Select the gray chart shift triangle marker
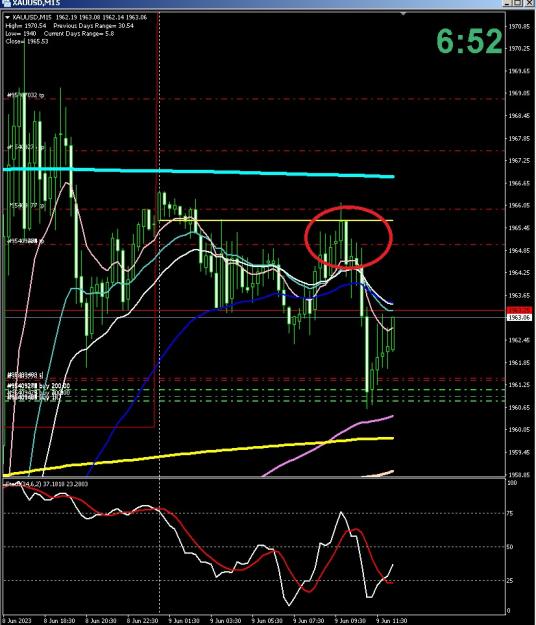536x625 pixels. click(403, 14)
